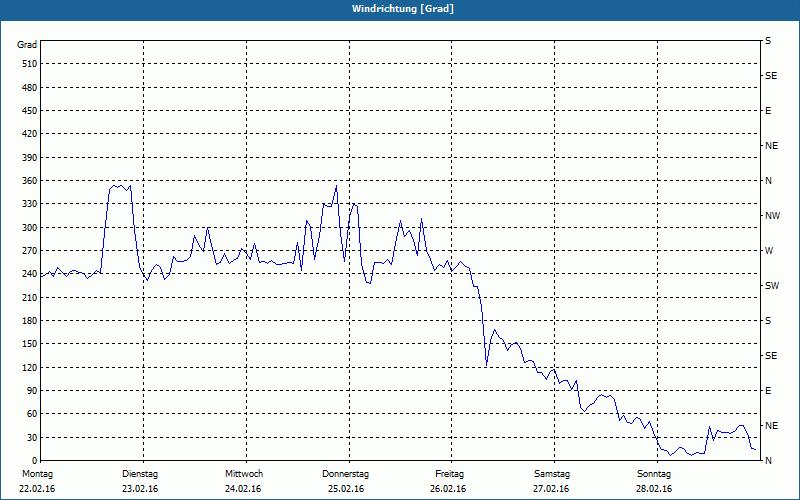
Task: Select the 300 y-axis value
Action: 30,228
